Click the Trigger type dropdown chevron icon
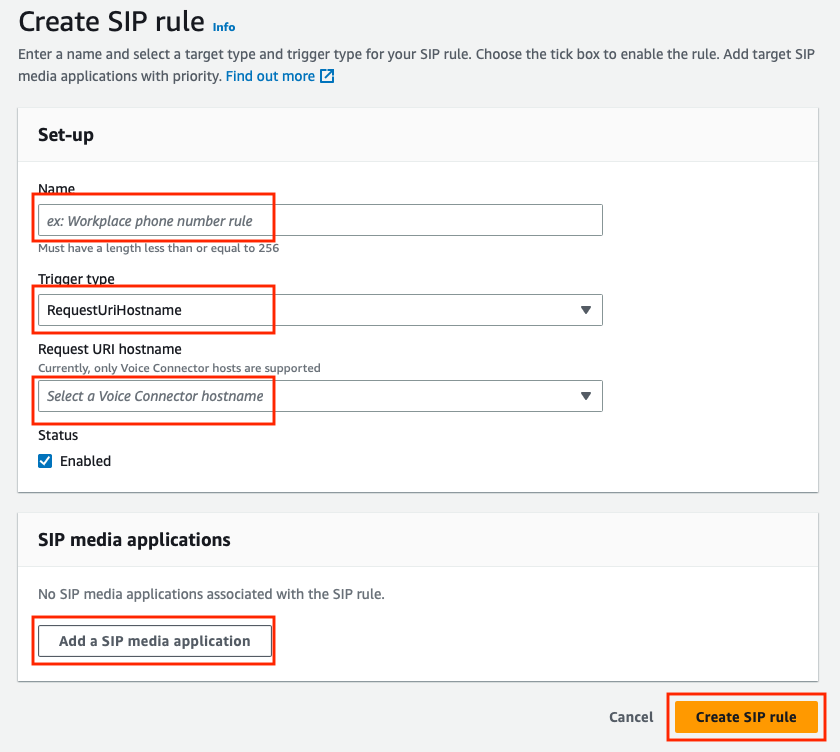This screenshot has height=752, width=840. click(x=587, y=310)
